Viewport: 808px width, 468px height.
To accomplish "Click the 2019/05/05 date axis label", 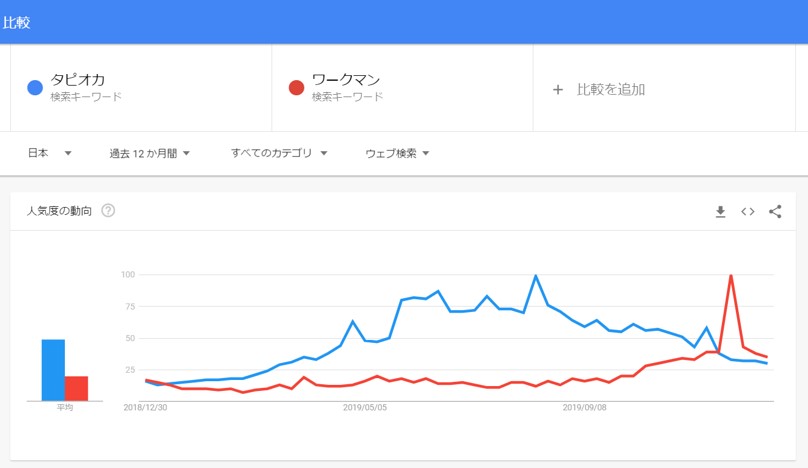I will tap(365, 407).
